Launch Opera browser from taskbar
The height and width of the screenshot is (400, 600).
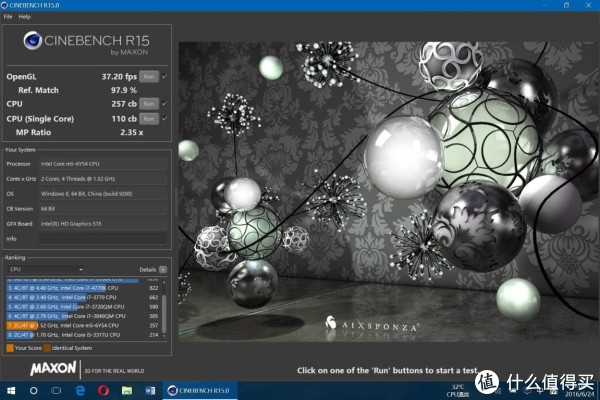(103, 390)
